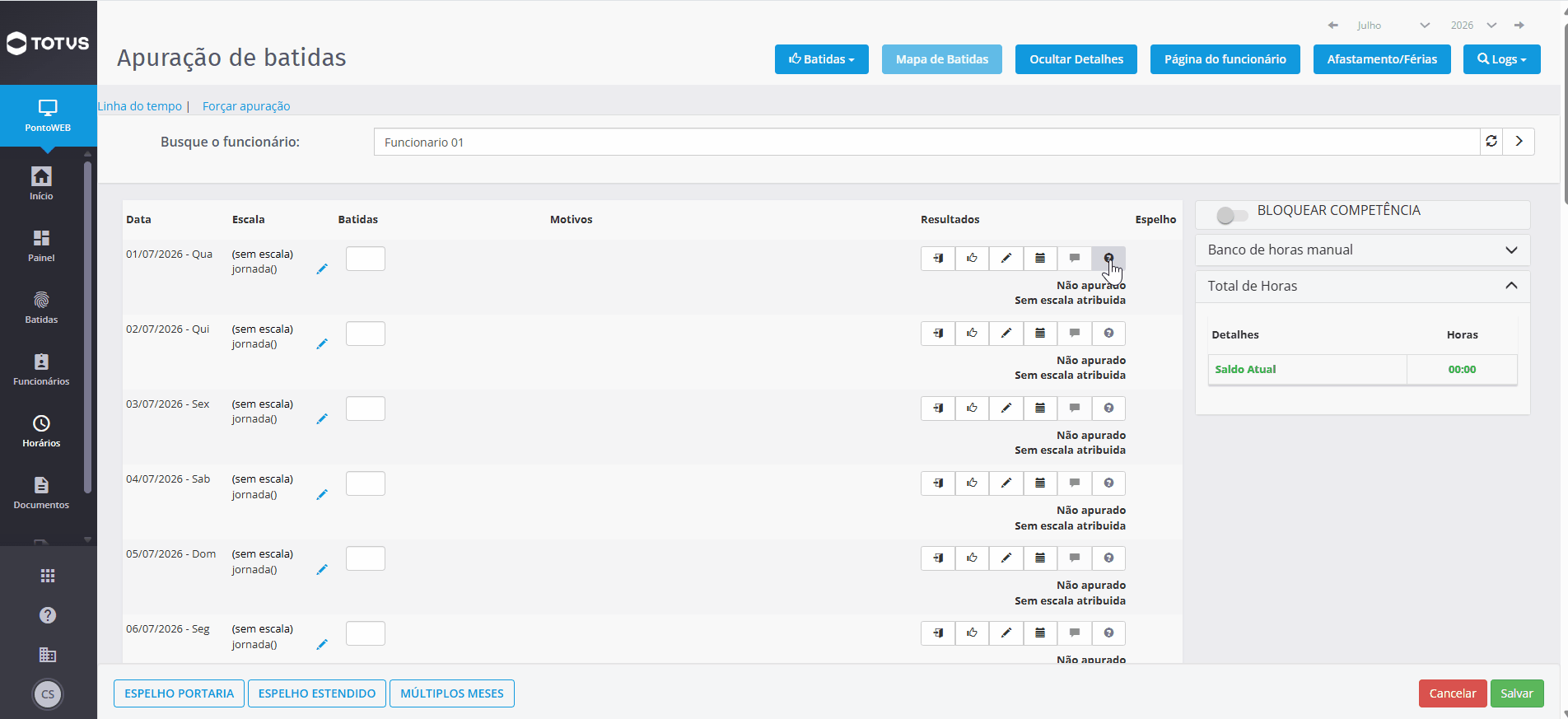
Task: Click the Saldo Atual row
Action: [1363, 370]
